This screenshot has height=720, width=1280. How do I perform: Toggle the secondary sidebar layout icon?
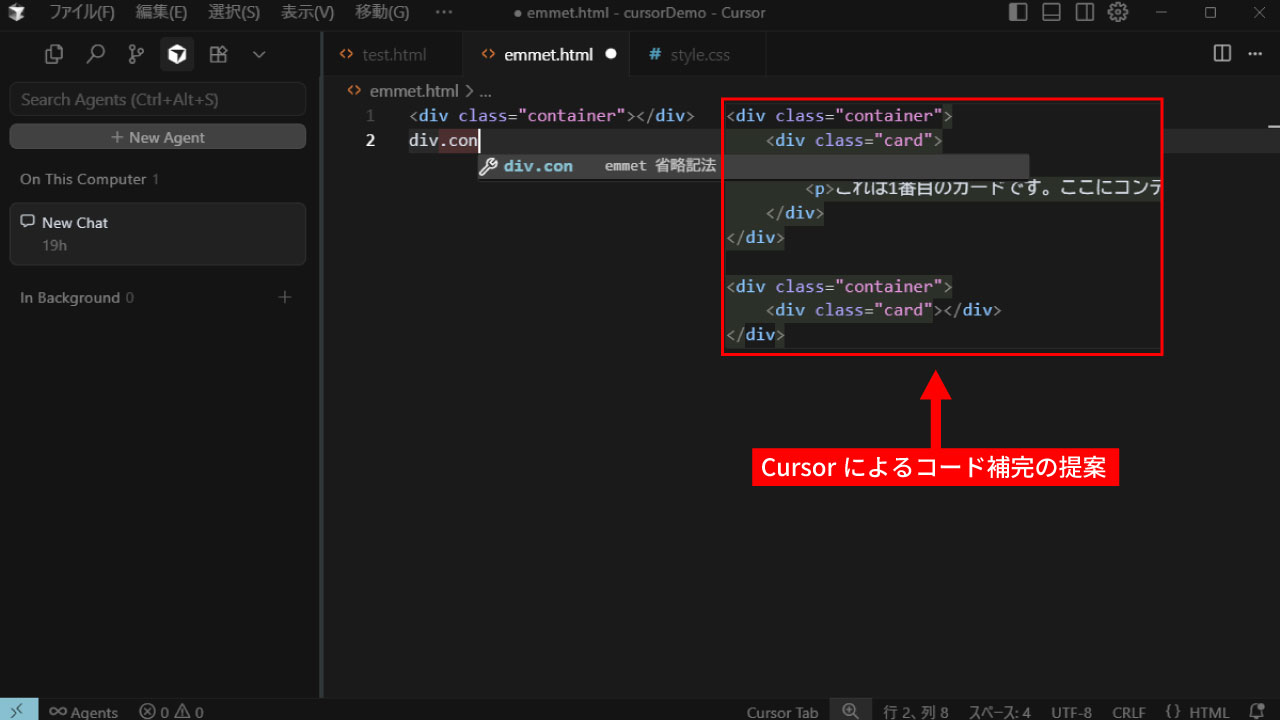click(x=1085, y=13)
